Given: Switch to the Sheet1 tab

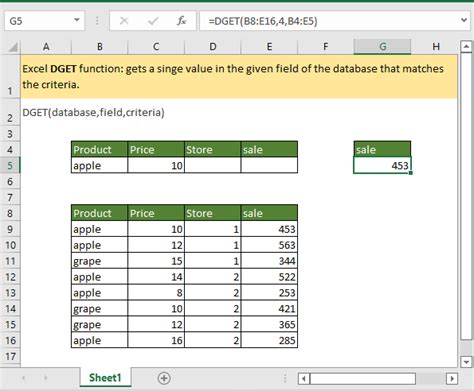Looking at the screenshot, I should click(x=105, y=378).
